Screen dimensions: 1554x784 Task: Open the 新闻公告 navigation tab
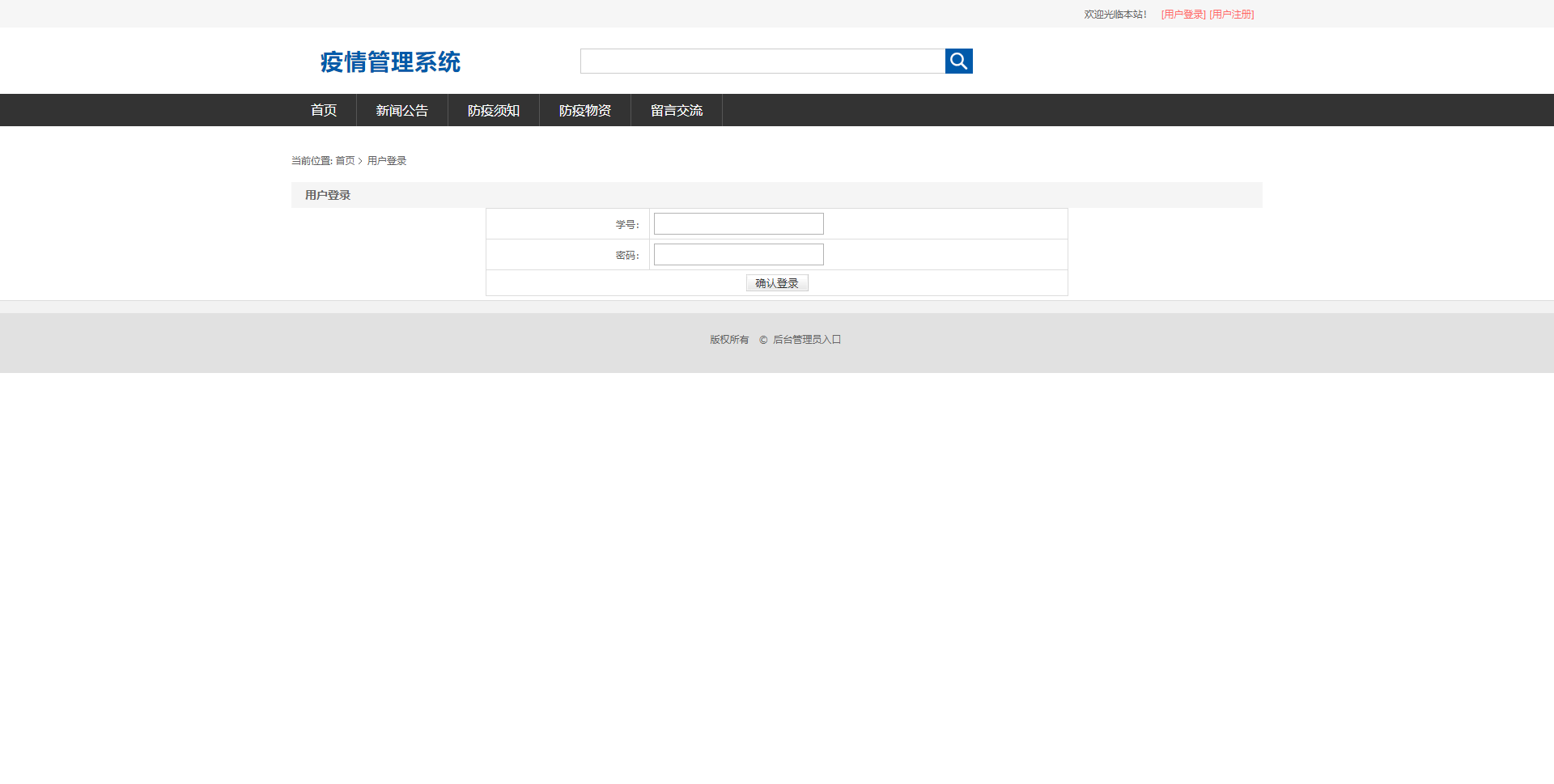point(402,110)
